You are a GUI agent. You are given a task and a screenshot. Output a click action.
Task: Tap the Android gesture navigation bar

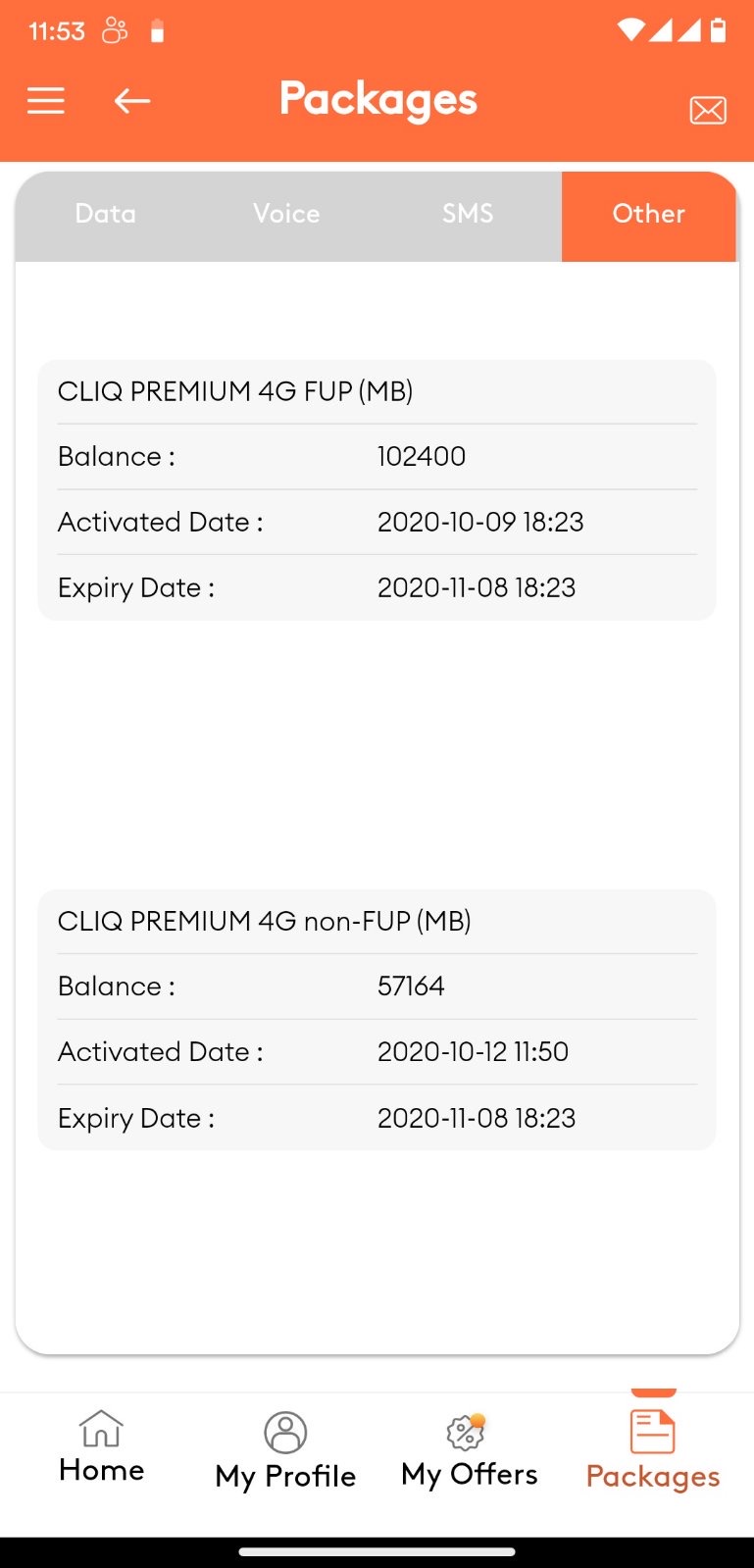(x=377, y=1551)
